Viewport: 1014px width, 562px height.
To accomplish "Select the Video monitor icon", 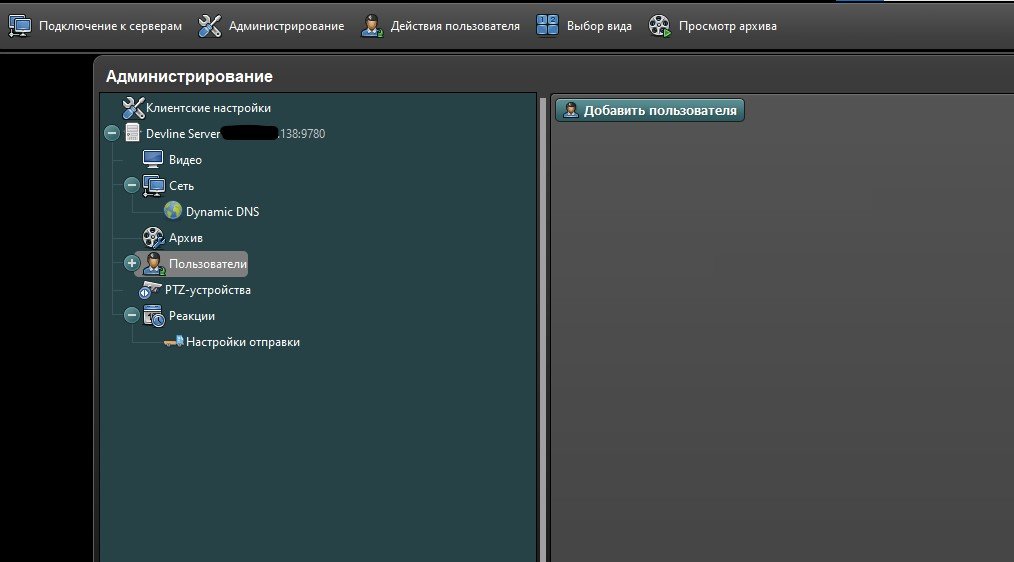I will coord(153,160).
